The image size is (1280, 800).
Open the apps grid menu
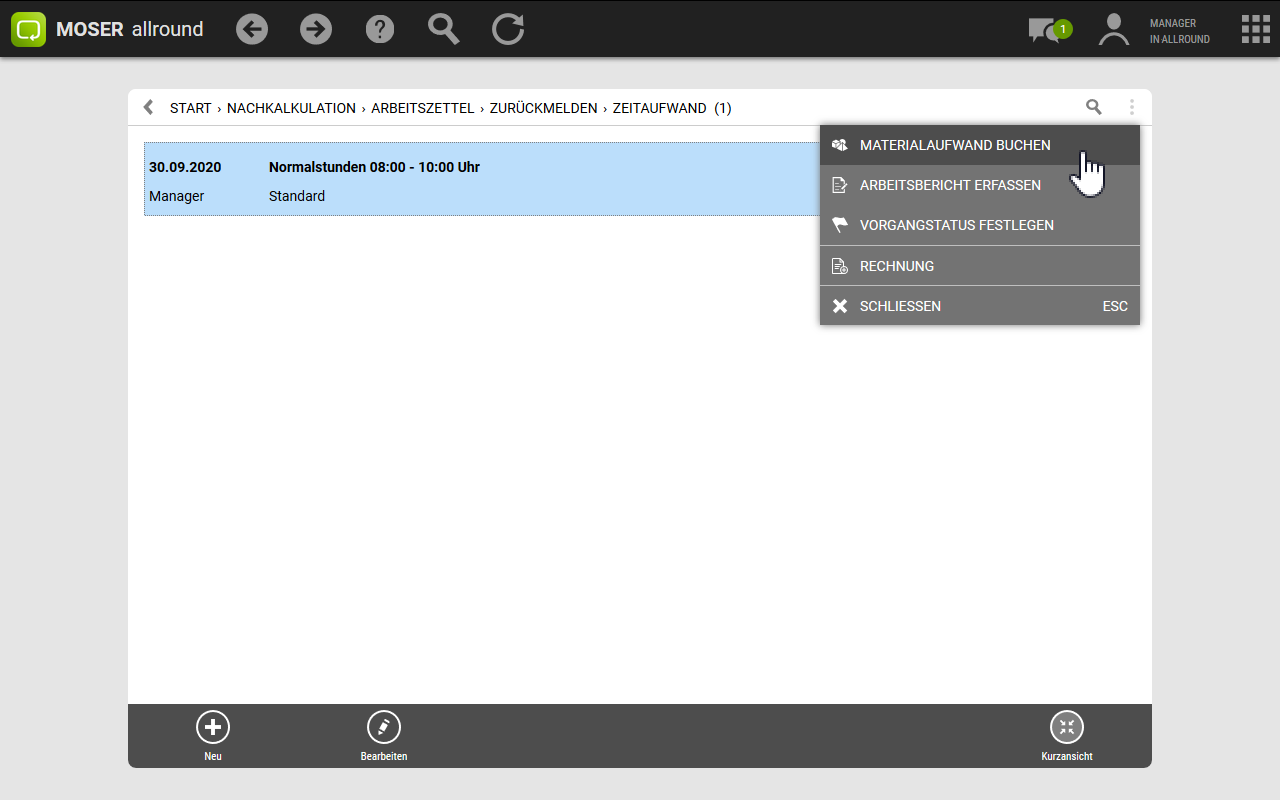coord(1255,29)
